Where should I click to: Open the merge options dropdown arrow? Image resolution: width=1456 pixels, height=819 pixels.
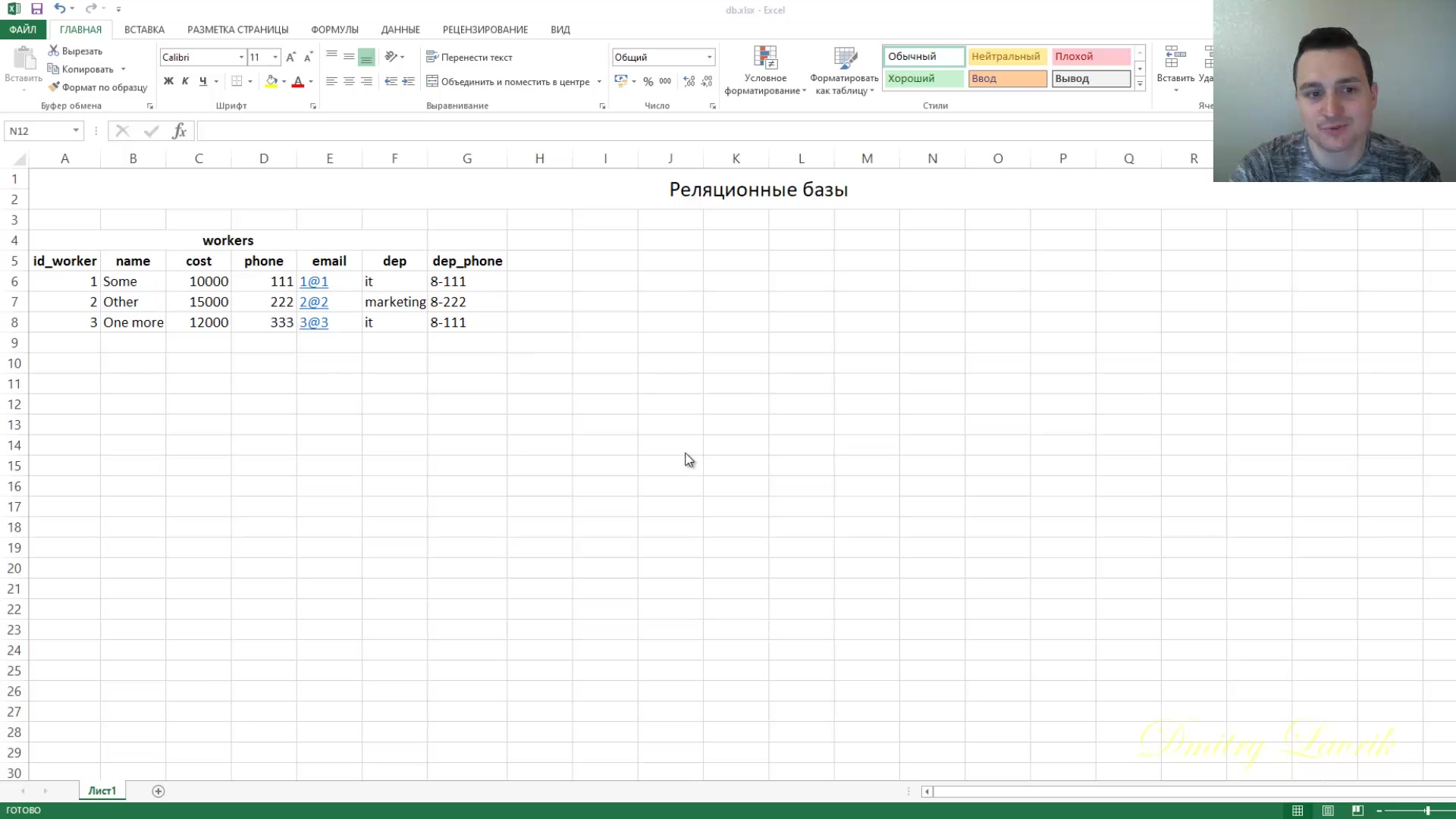pyautogui.click(x=599, y=81)
